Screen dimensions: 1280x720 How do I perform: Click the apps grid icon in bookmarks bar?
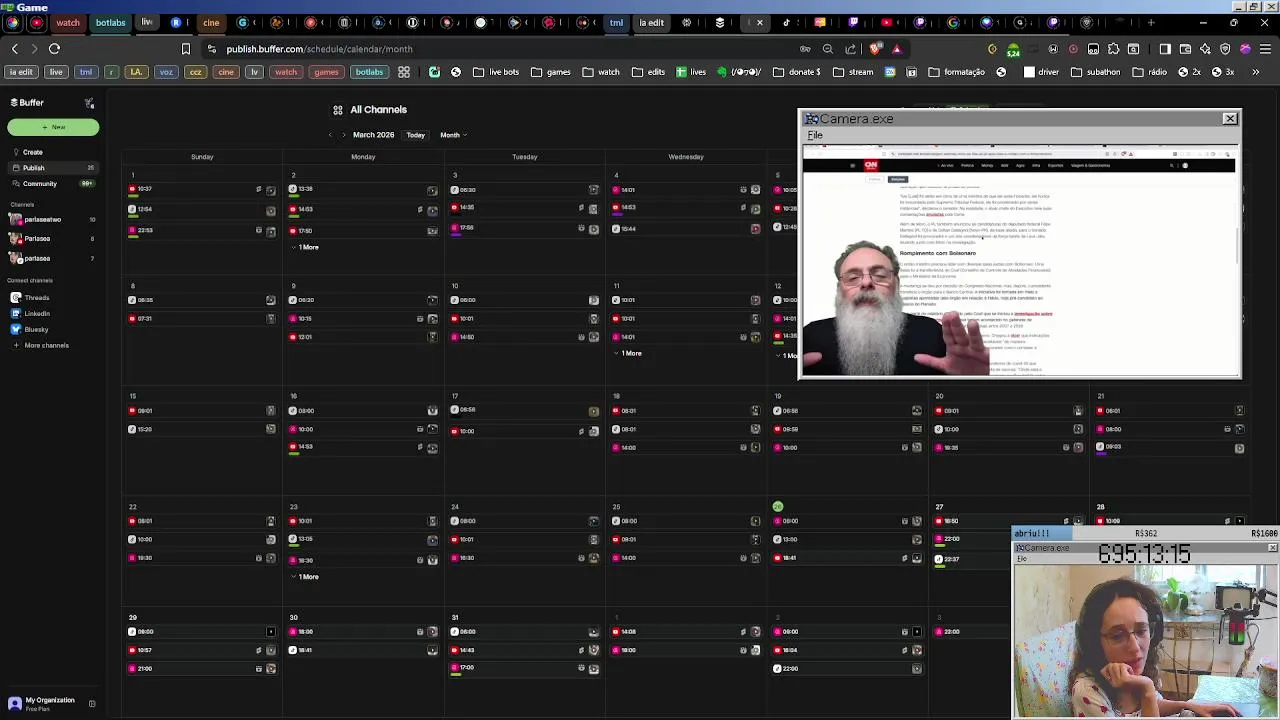404,72
